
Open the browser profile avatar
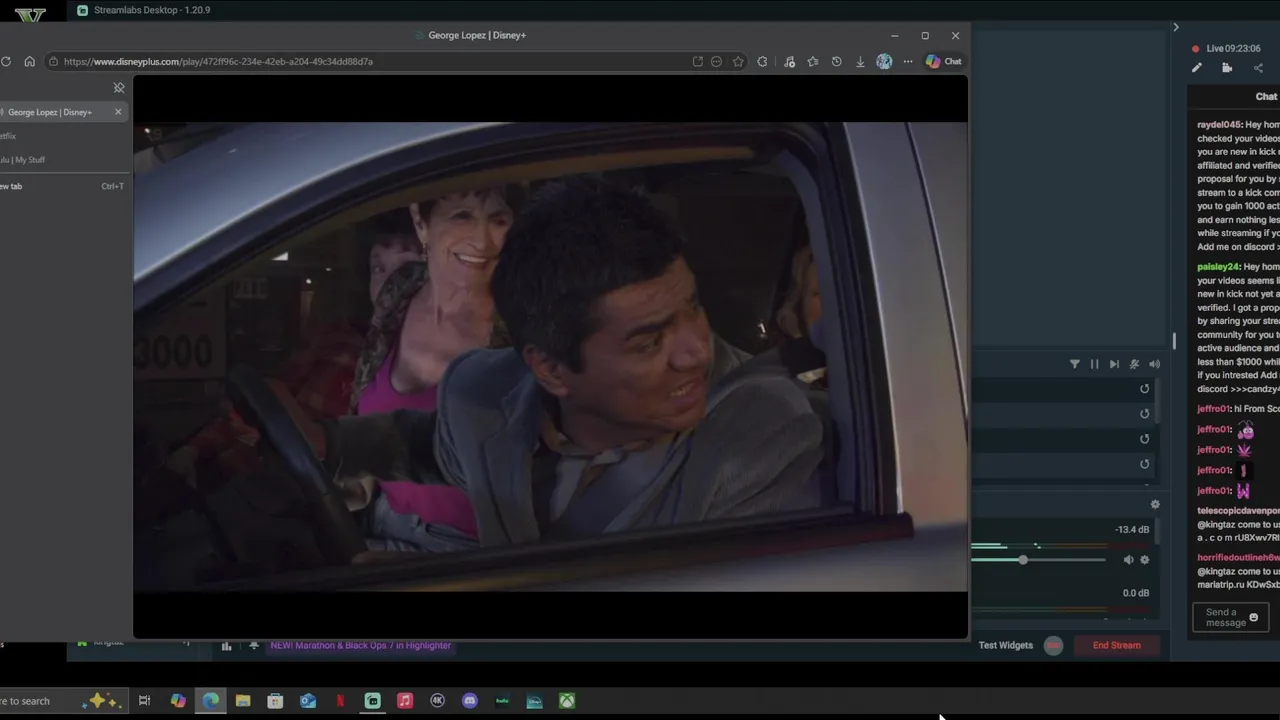[x=884, y=61]
